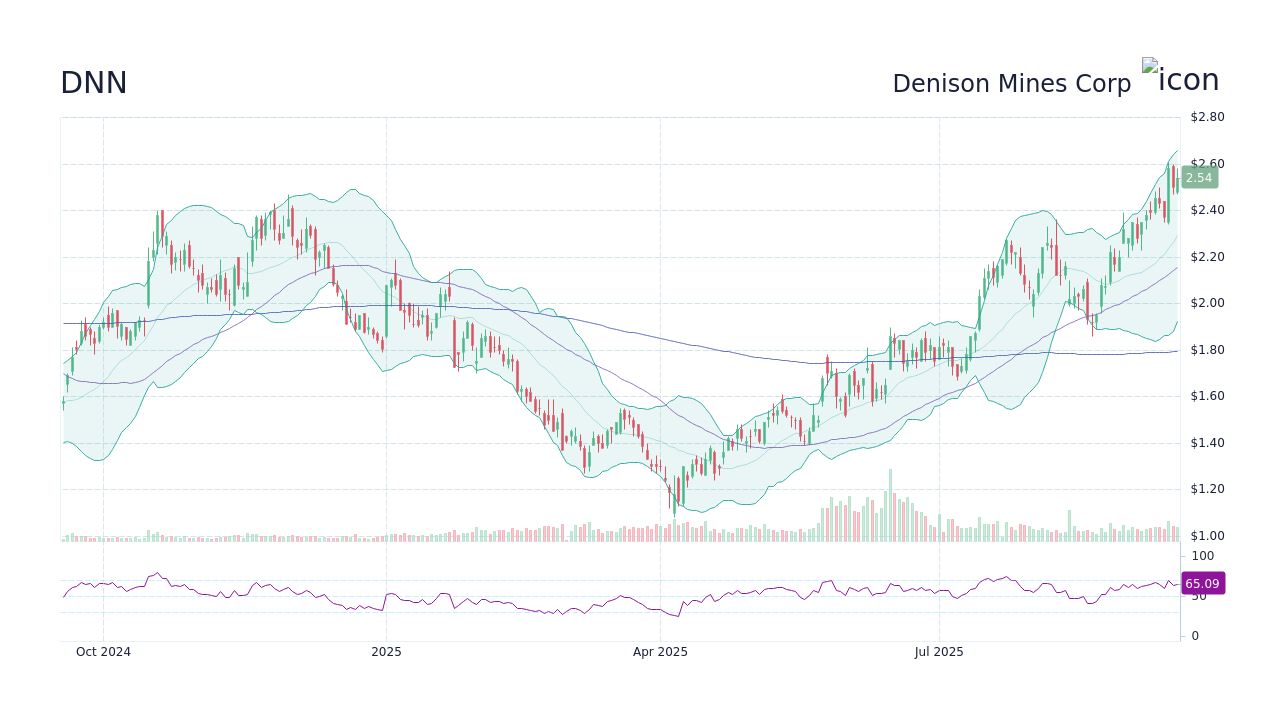Expand the Oct 2024 axis section
Screen dimensions: 1280x720
point(103,651)
